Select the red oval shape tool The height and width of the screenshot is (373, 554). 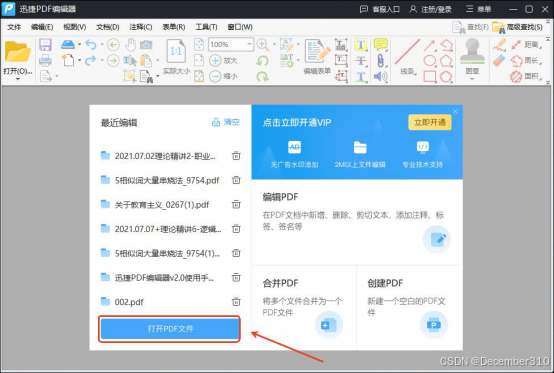(x=430, y=61)
